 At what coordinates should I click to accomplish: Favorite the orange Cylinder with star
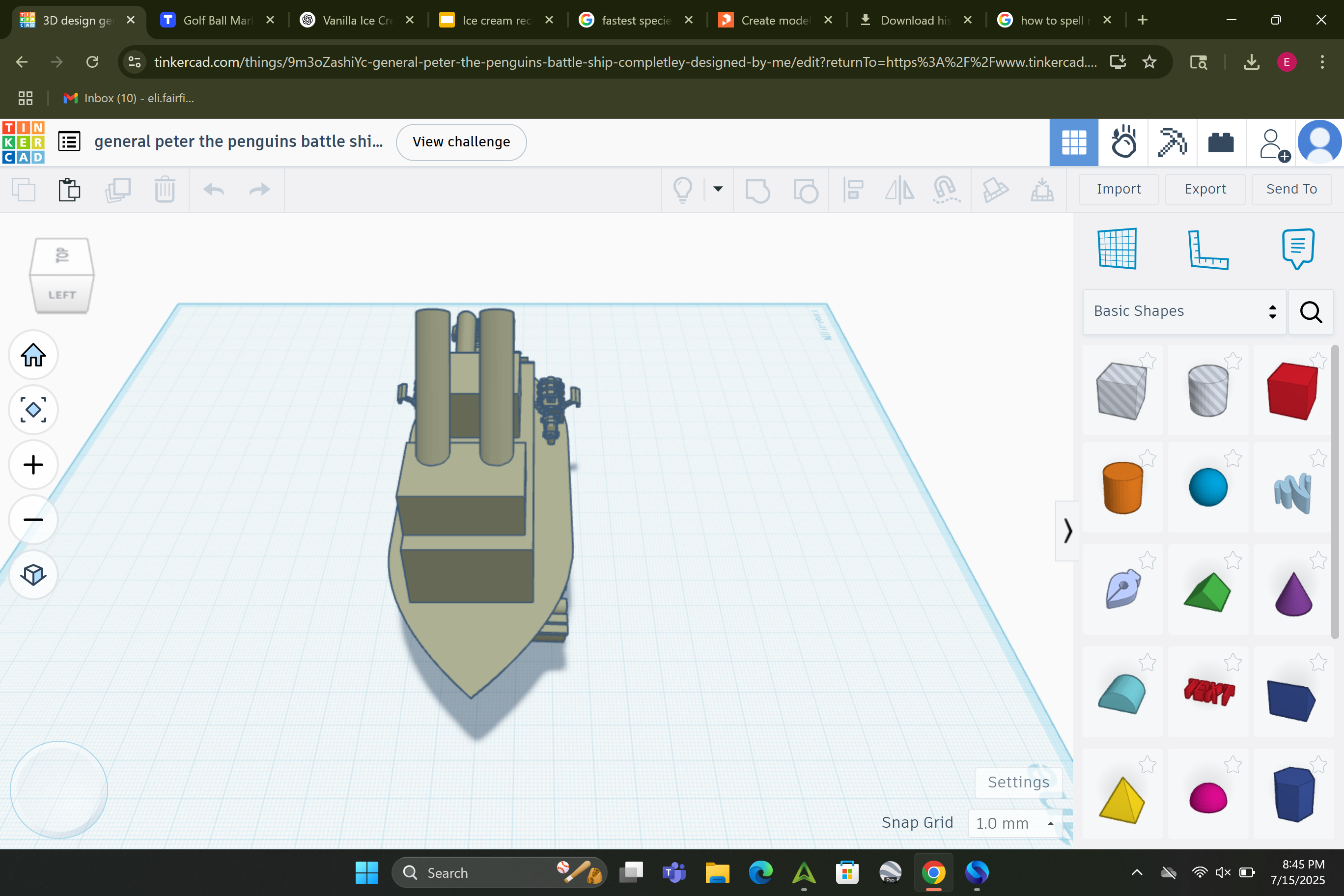[1148, 458]
